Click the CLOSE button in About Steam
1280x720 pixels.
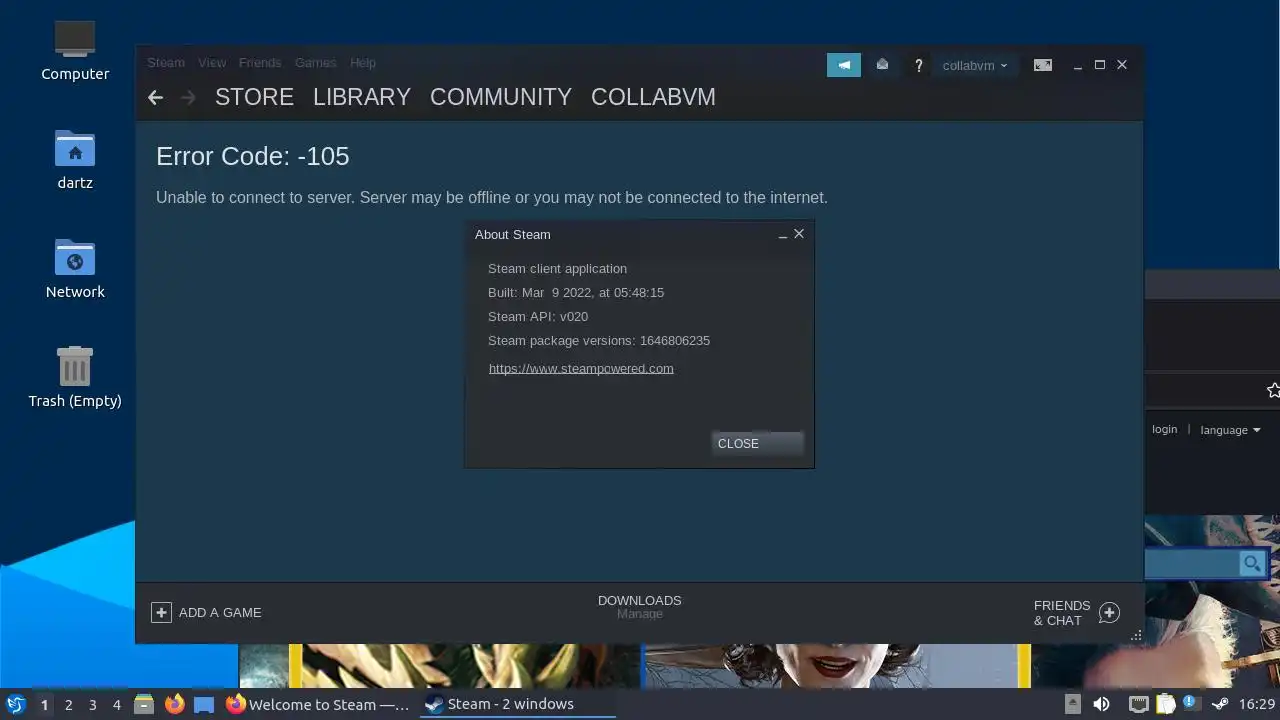click(757, 444)
